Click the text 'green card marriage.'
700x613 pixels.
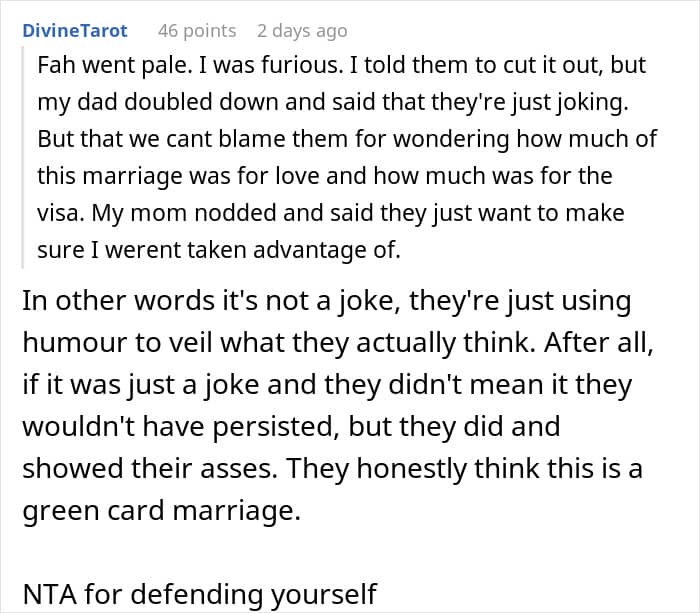tap(162, 511)
